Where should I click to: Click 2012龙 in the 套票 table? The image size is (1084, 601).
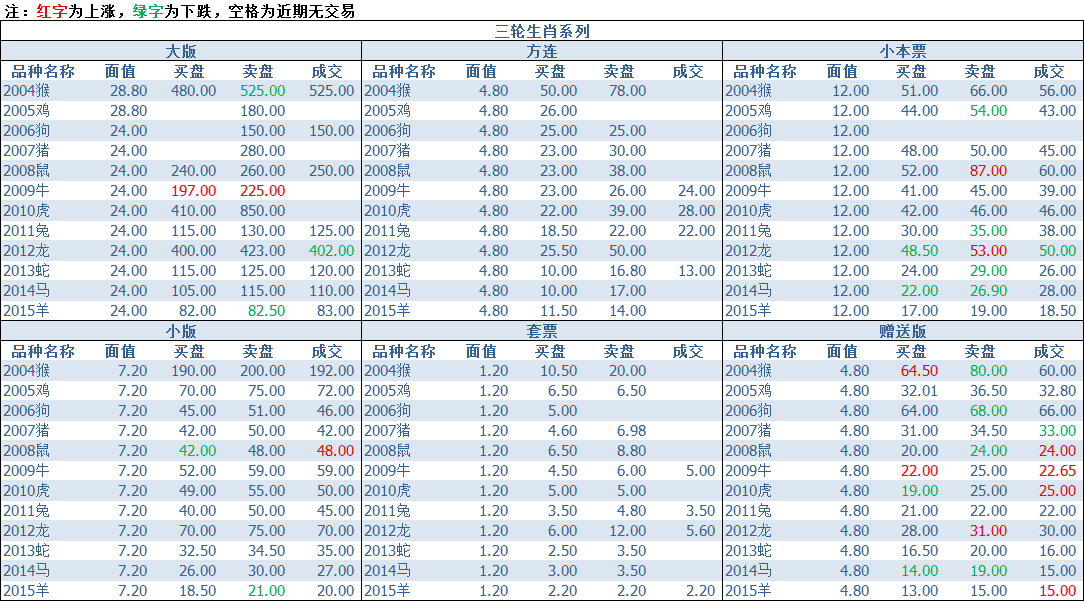(x=387, y=531)
